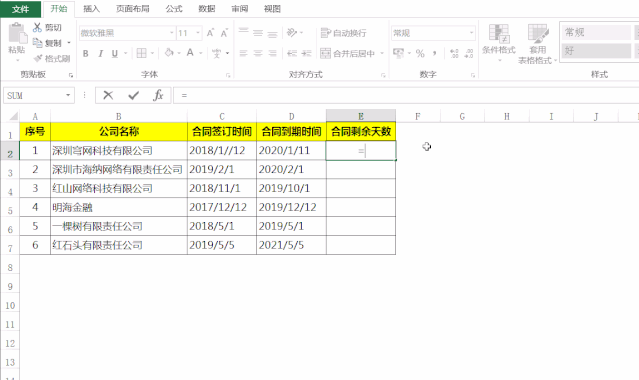
Task: Switch to the Data (数据) tab
Action: click(207, 9)
